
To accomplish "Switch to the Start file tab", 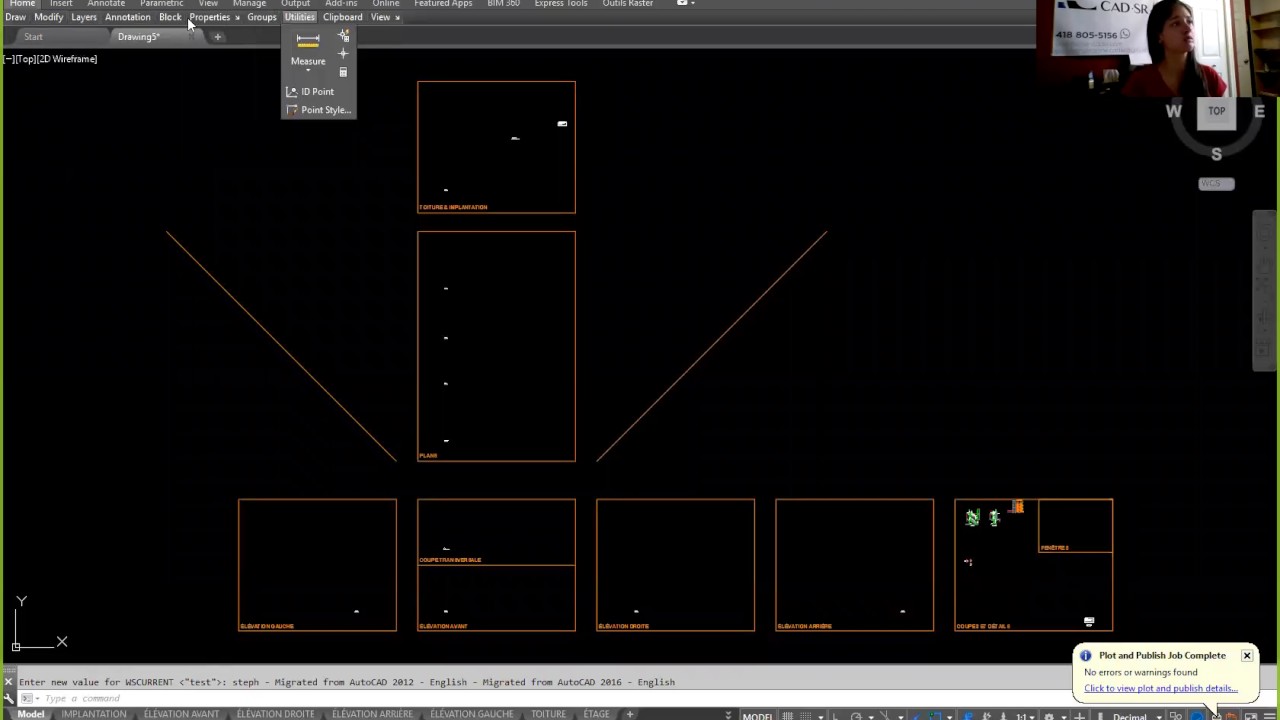I will point(33,37).
